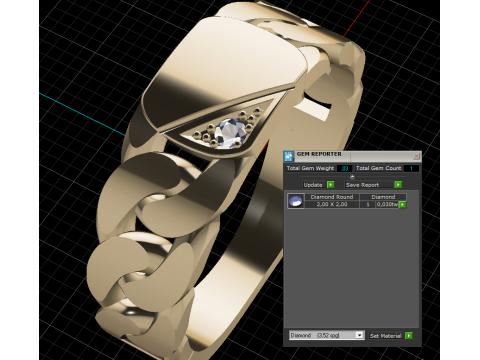Click the Gem Reporter title bar icon

pyautogui.click(x=289, y=155)
